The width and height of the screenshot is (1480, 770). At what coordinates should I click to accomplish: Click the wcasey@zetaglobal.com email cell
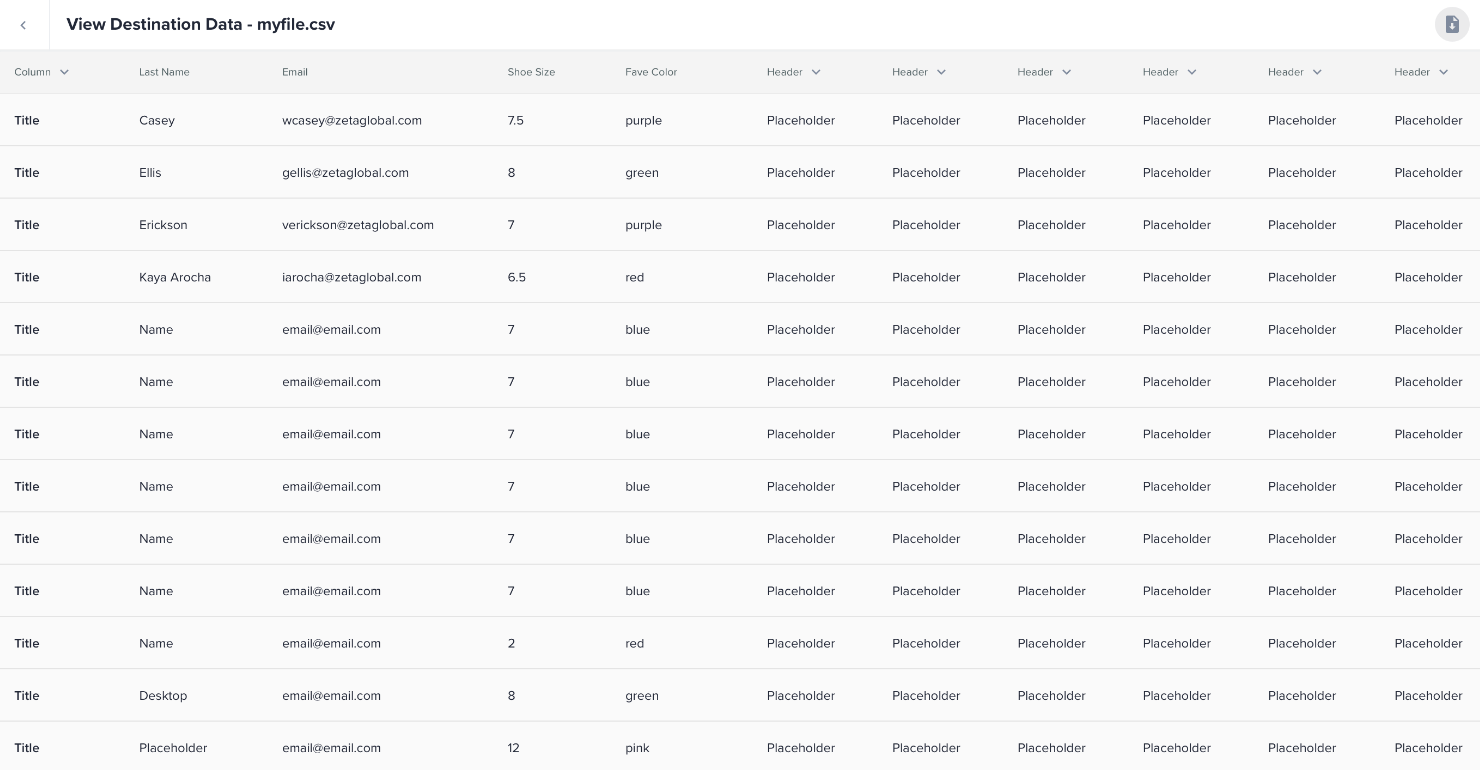click(352, 120)
